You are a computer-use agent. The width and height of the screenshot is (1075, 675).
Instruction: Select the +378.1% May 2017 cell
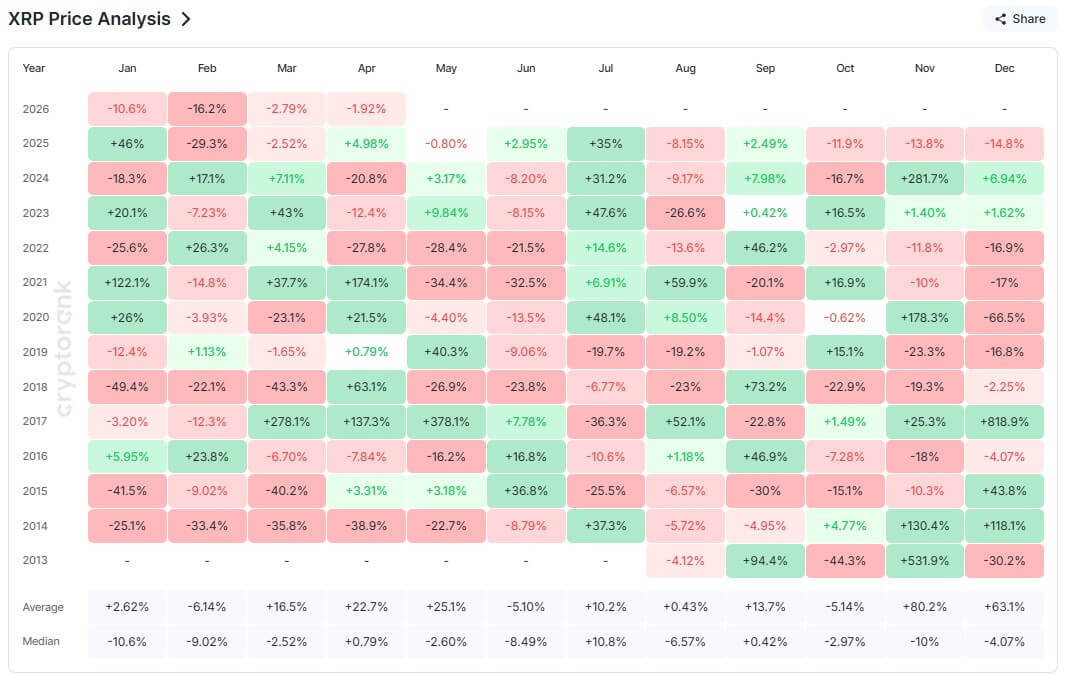click(x=446, y=421)
